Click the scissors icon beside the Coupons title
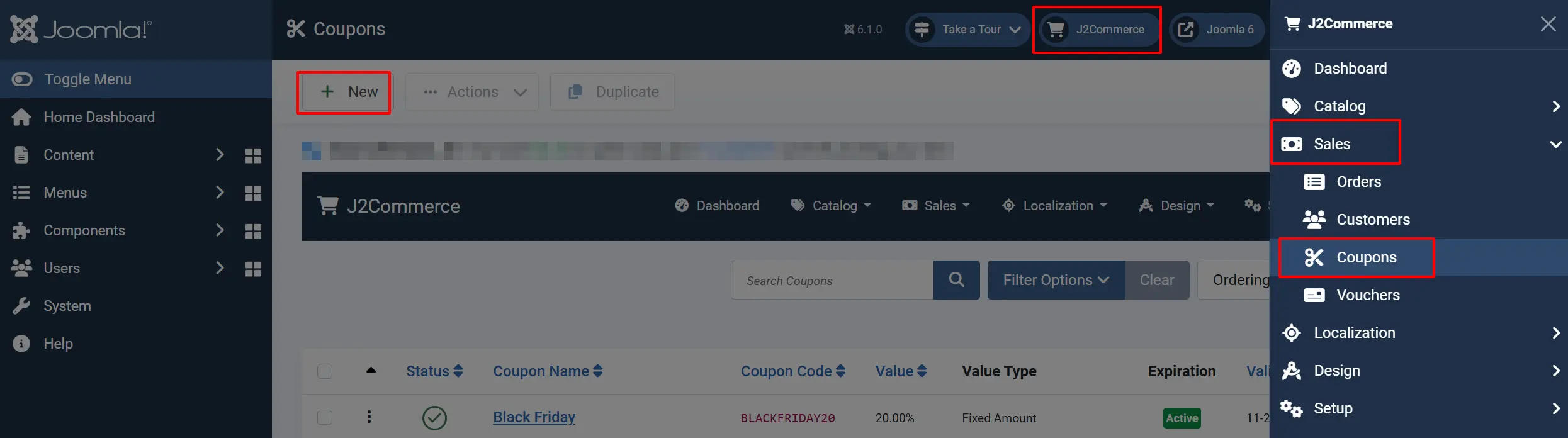 (x=296, y=29)
